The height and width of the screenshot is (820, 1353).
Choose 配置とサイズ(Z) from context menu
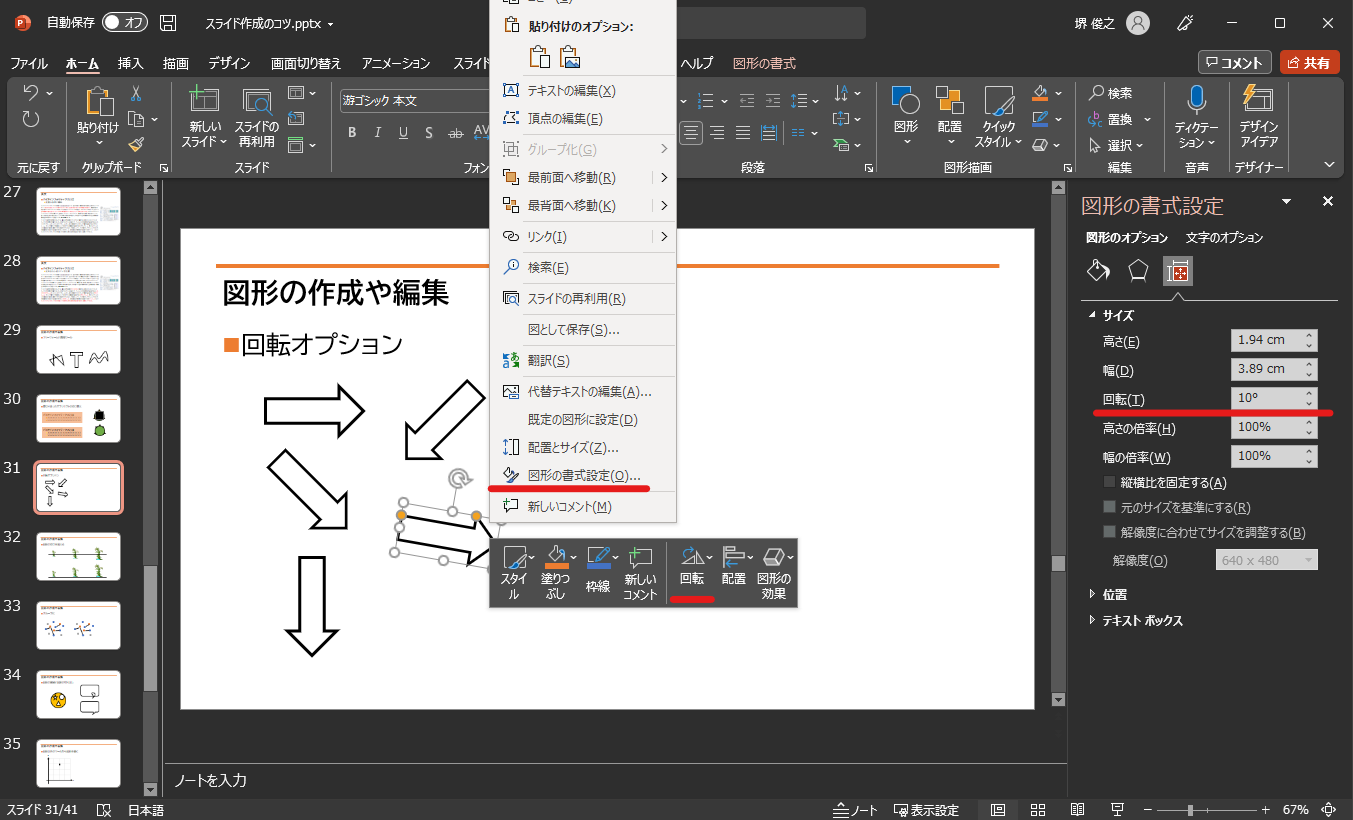click(x=583, y=447)
